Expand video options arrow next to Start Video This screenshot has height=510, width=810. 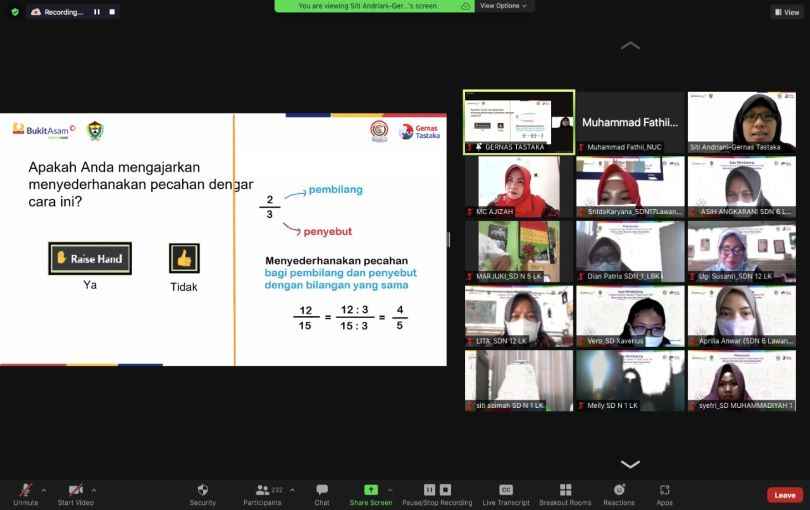coord(94,490)
